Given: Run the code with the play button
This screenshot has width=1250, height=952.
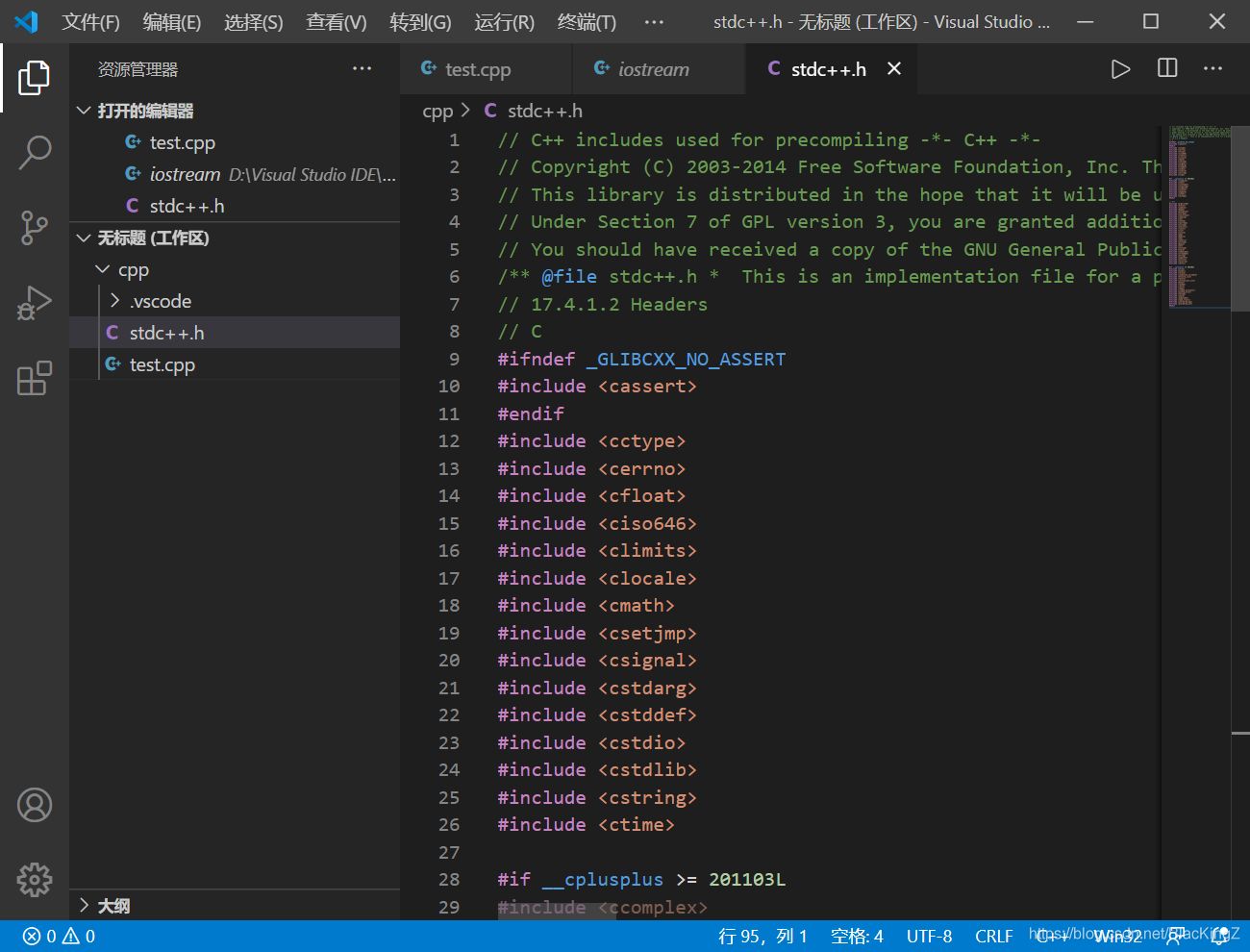Looking at the screenshot, I should click(x=1120, y=68).
